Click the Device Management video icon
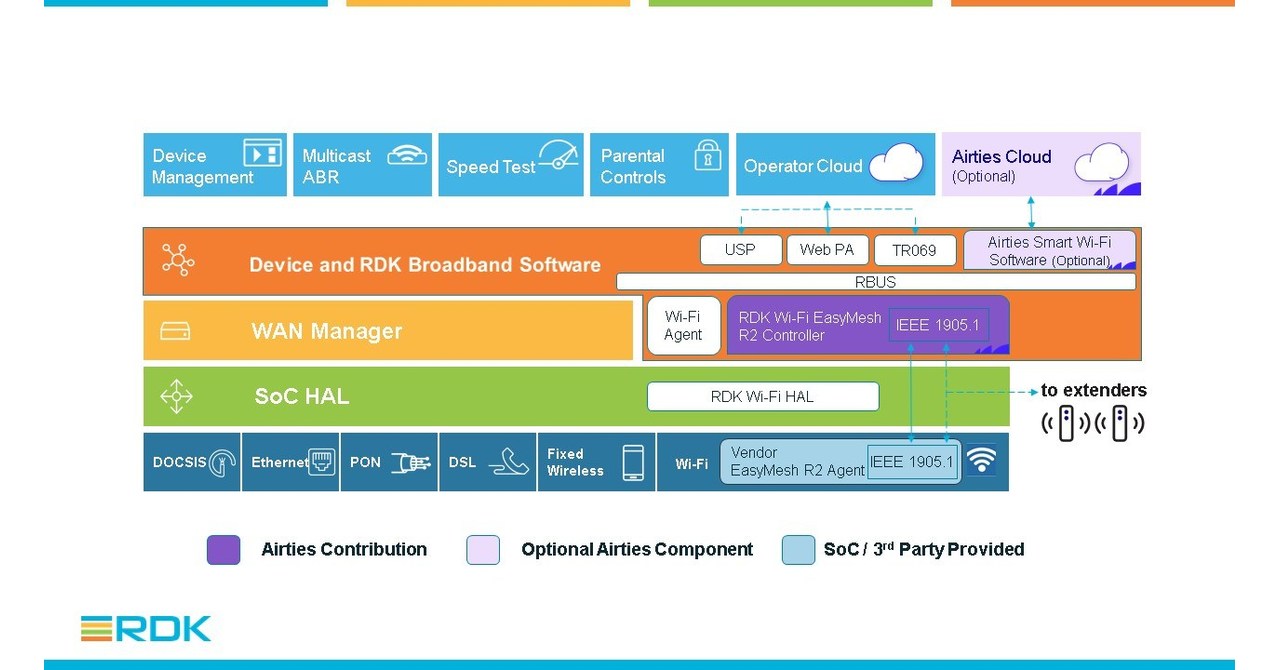Viewport: 1279px width, 670px height. coord(261,152)
